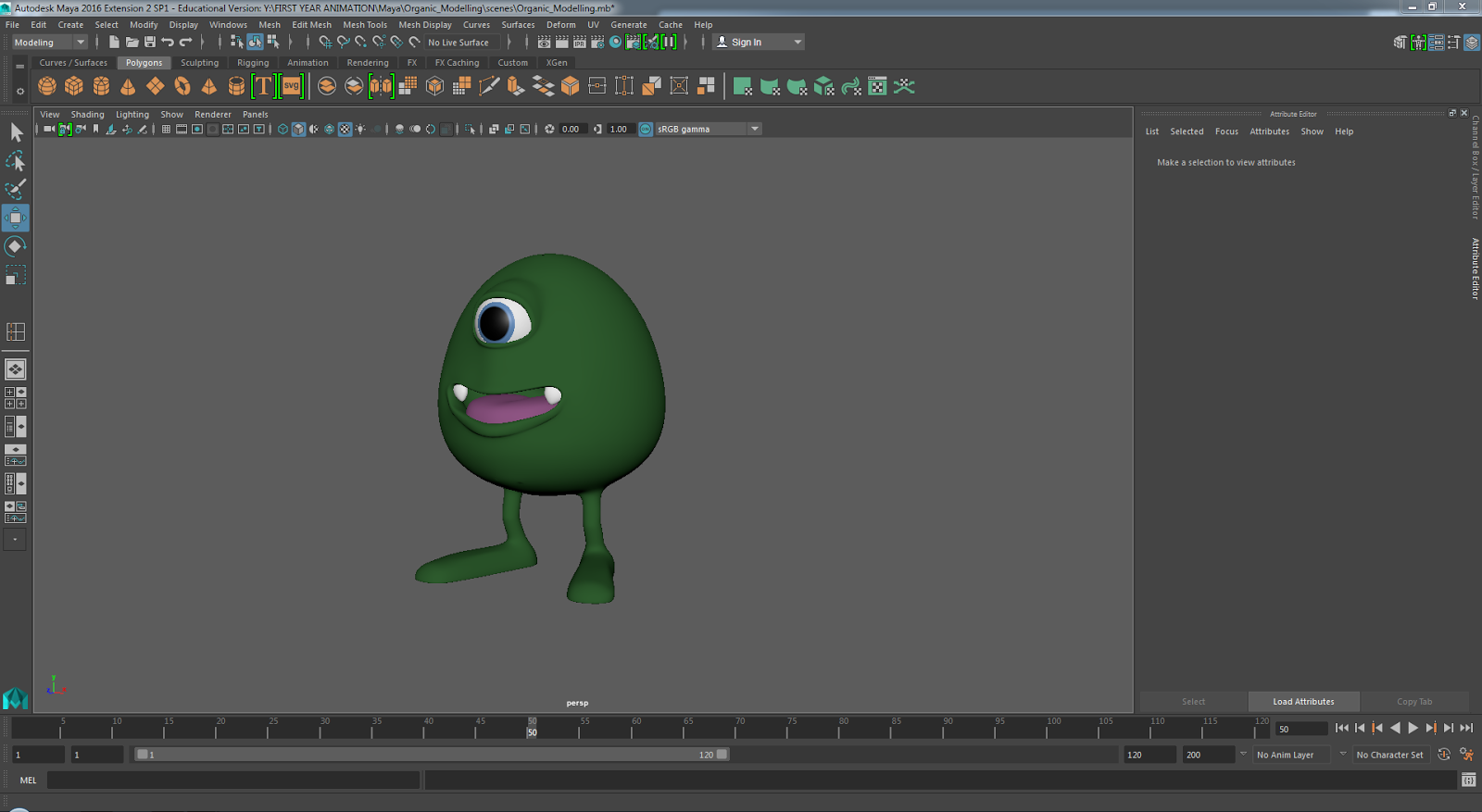Click frame 50 marker on the time slider
This screenshot has height=812, width=1482.
(x=532, y=728)
